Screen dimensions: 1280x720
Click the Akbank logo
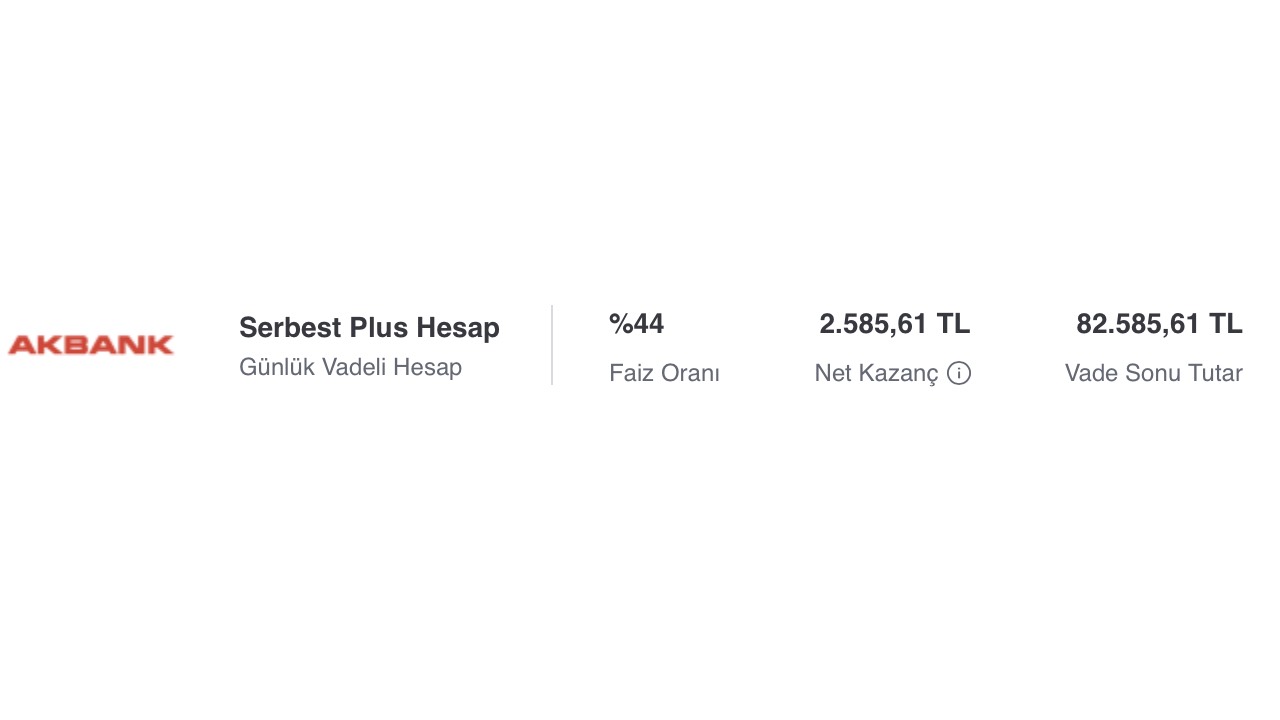pos(91,345)
